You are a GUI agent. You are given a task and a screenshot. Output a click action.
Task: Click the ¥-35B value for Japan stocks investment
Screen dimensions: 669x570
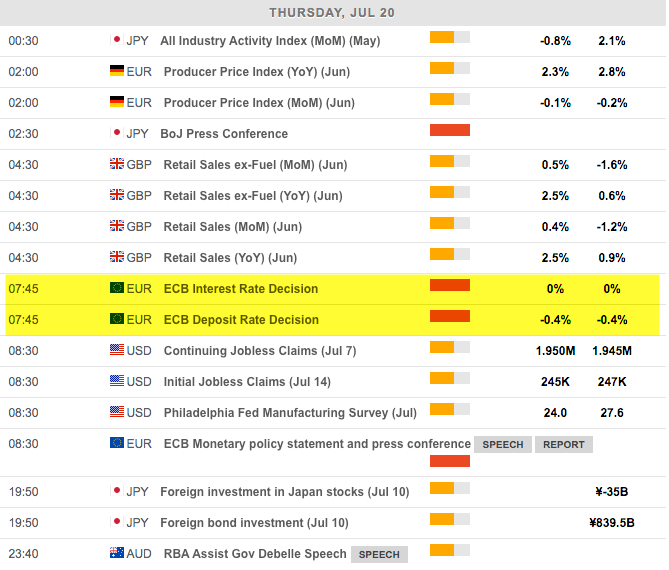(612, 492)
